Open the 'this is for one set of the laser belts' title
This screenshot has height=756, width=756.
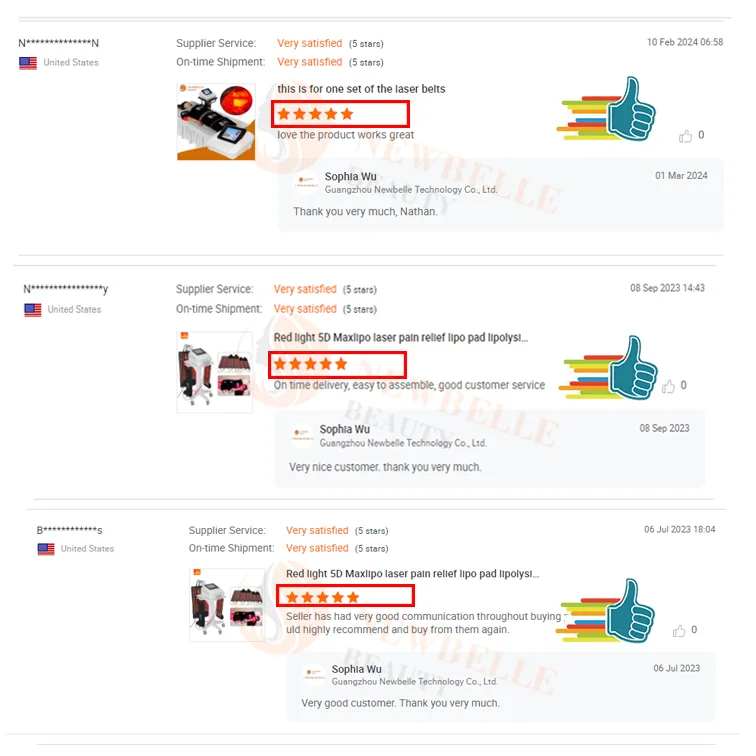click(361, 89)
